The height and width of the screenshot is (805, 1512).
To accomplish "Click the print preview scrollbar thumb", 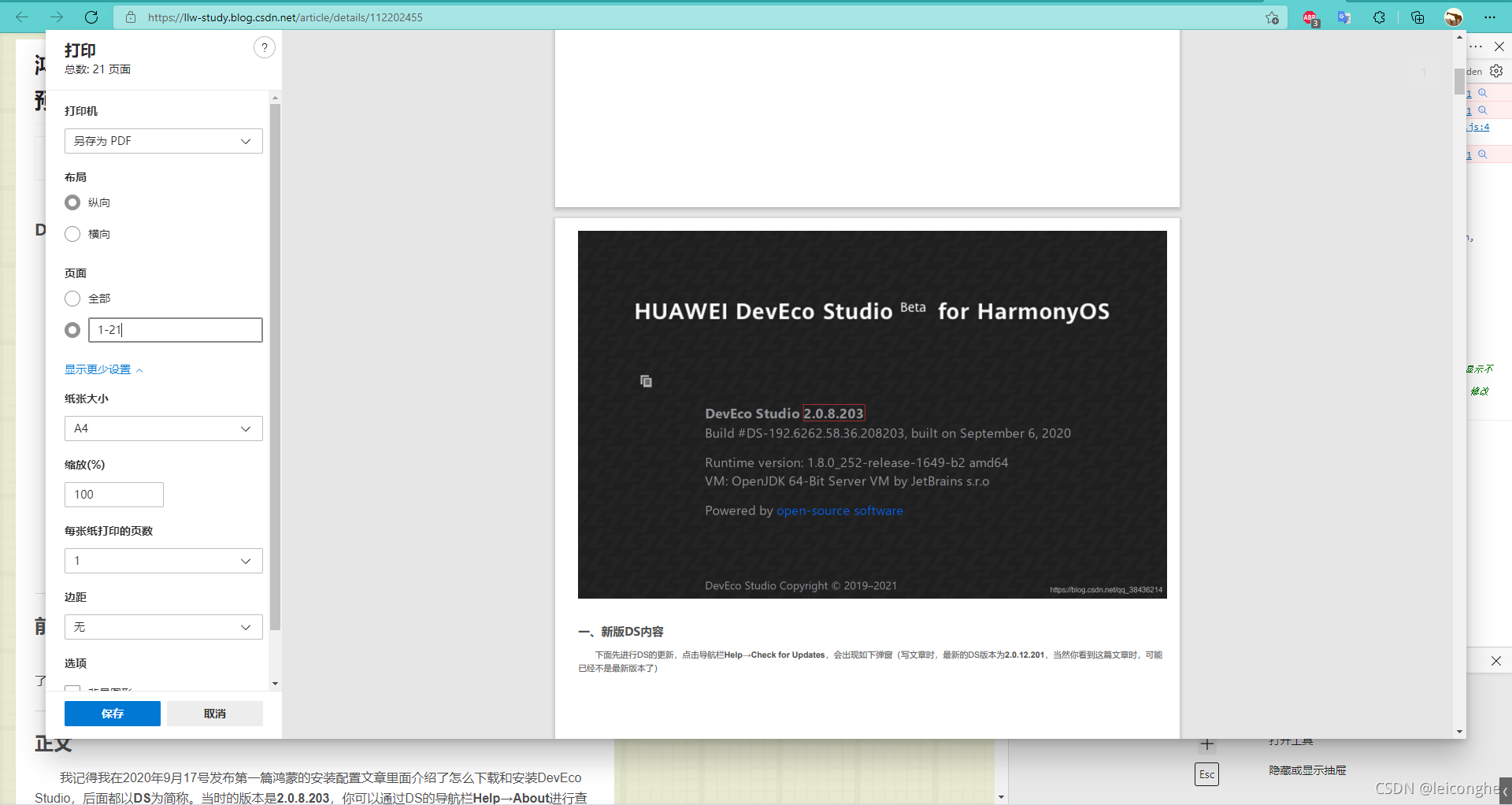I will (1459, 81).
